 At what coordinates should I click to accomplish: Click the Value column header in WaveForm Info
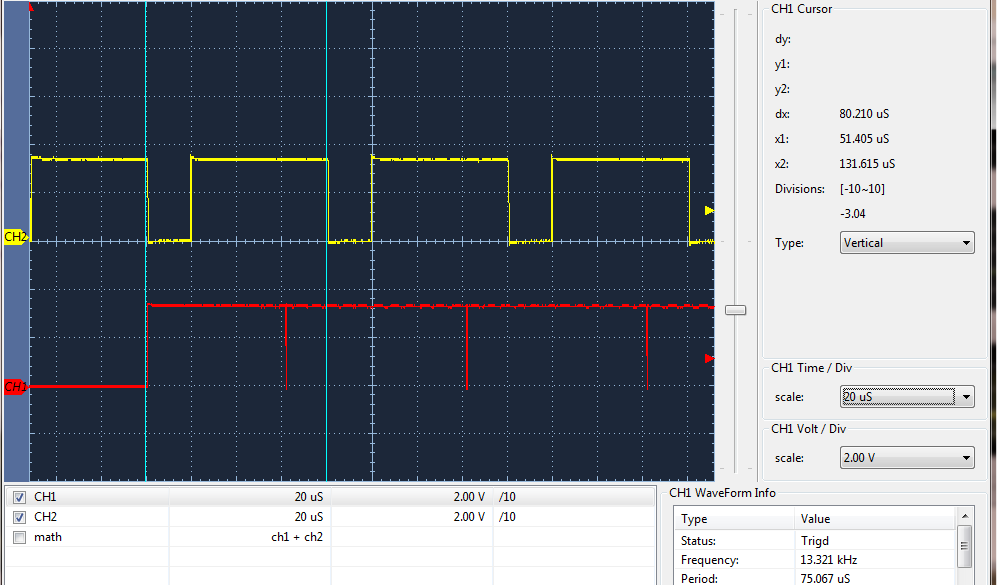876,519
